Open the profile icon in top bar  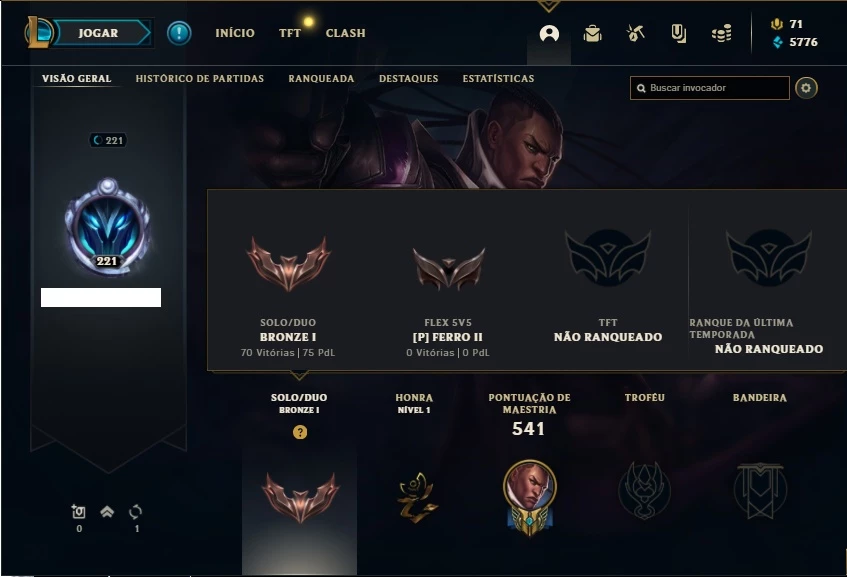[x=549, y=33]
